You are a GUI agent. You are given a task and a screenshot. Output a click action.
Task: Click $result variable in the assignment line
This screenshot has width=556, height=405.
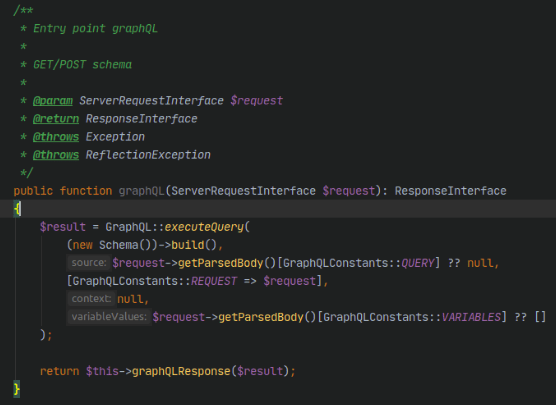(63, 227)
